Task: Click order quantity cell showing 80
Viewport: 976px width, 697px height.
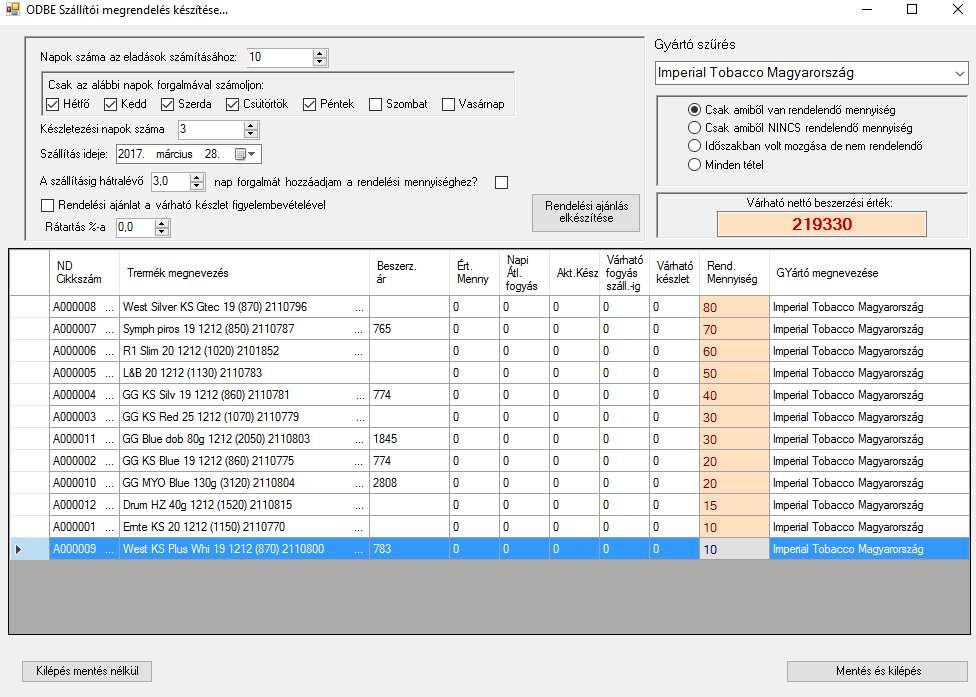Action: tap(734, 307)
